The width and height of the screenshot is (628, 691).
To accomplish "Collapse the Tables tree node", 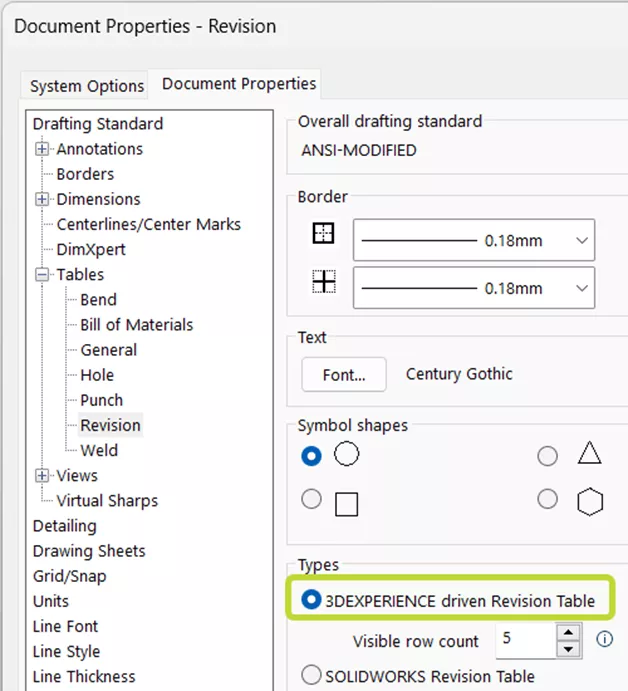I will 42,274.
